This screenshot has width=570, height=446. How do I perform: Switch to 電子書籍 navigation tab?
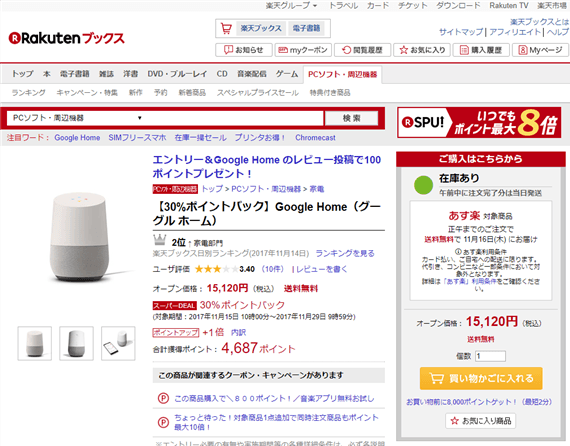75,74
